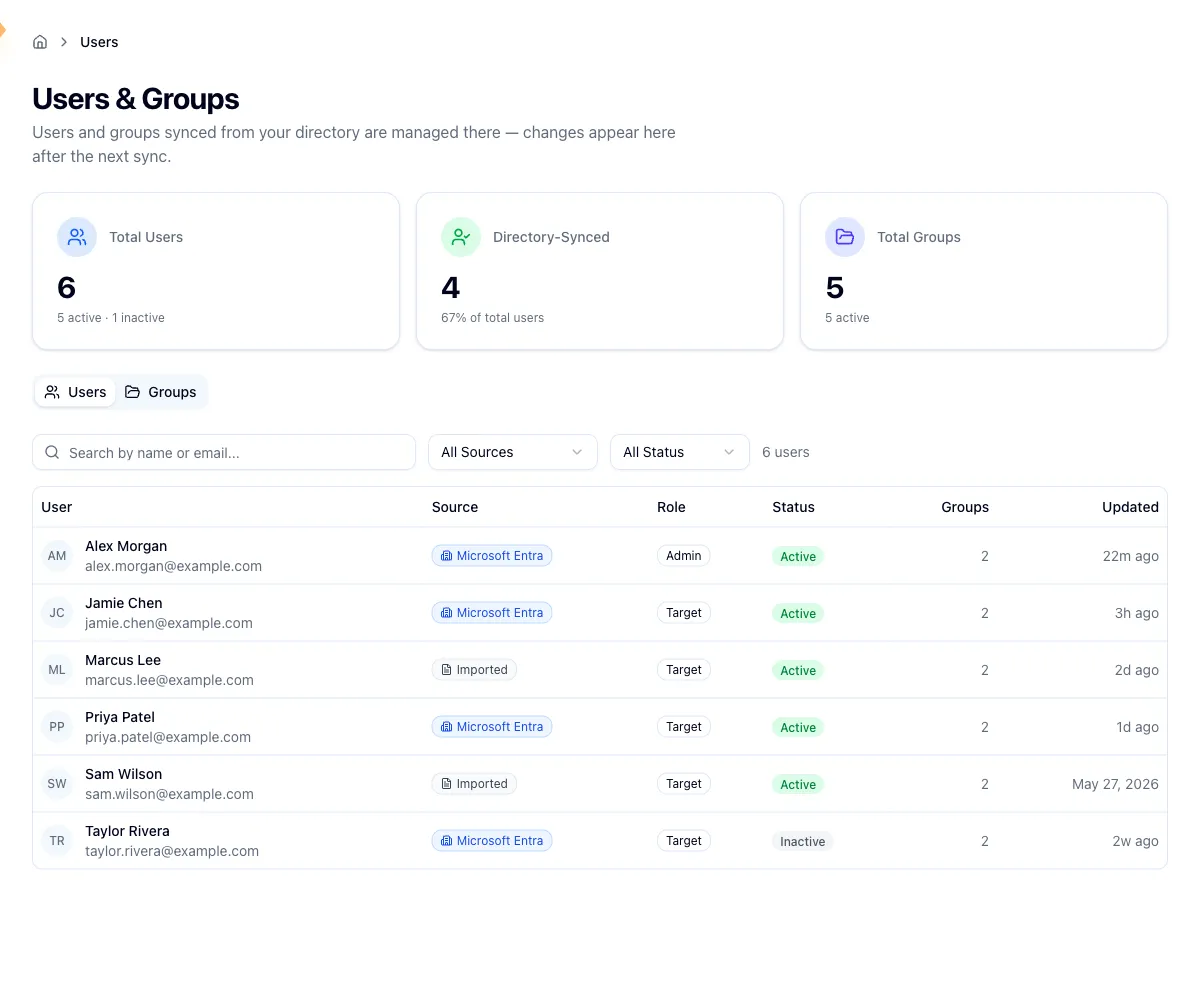Image resolution: width=1200 pixels, height=1000 pixels.
Task: Click the '6 users' count label
Action: (786, 452)
